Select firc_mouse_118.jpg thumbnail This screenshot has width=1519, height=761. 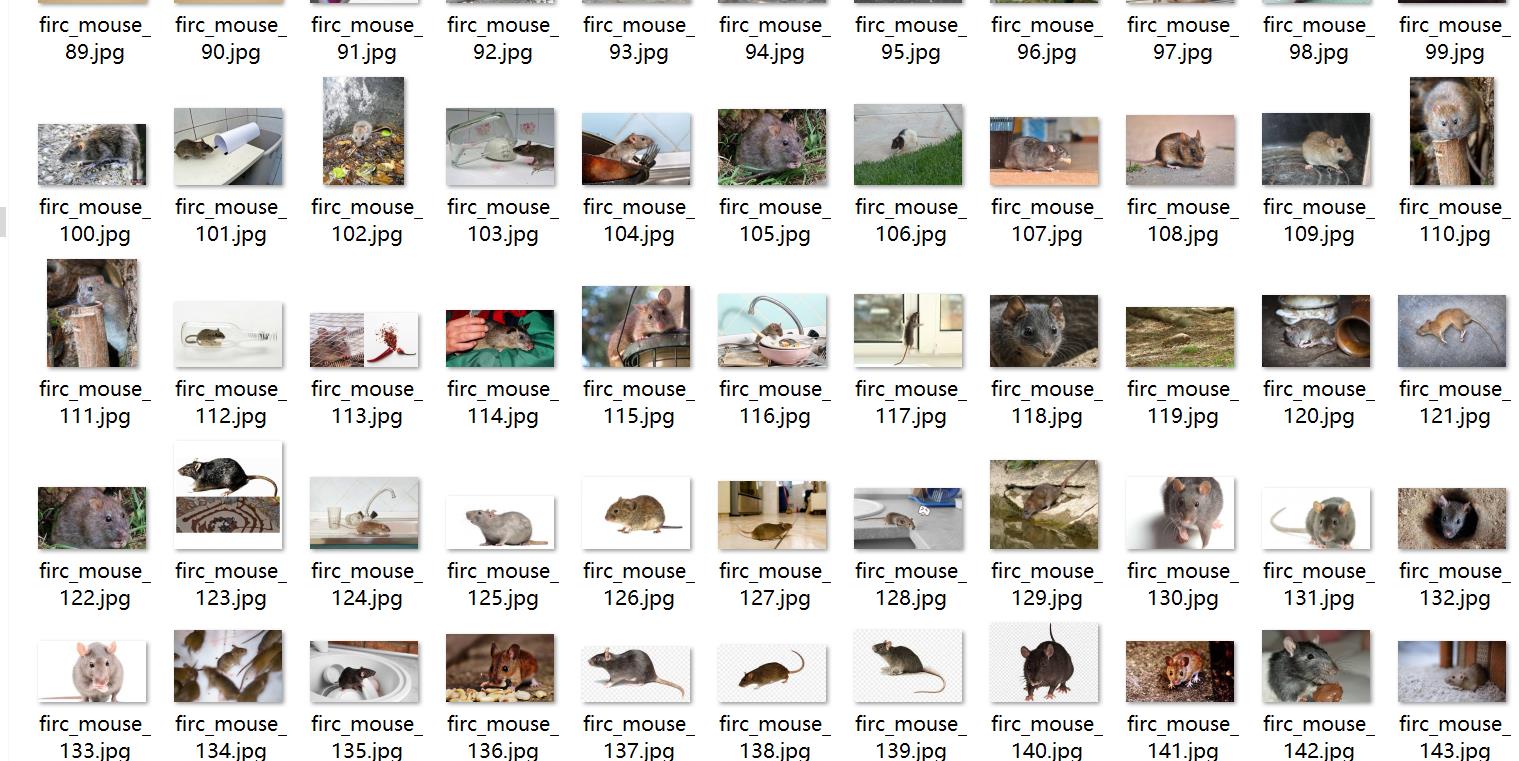(x=1044, y=331)
